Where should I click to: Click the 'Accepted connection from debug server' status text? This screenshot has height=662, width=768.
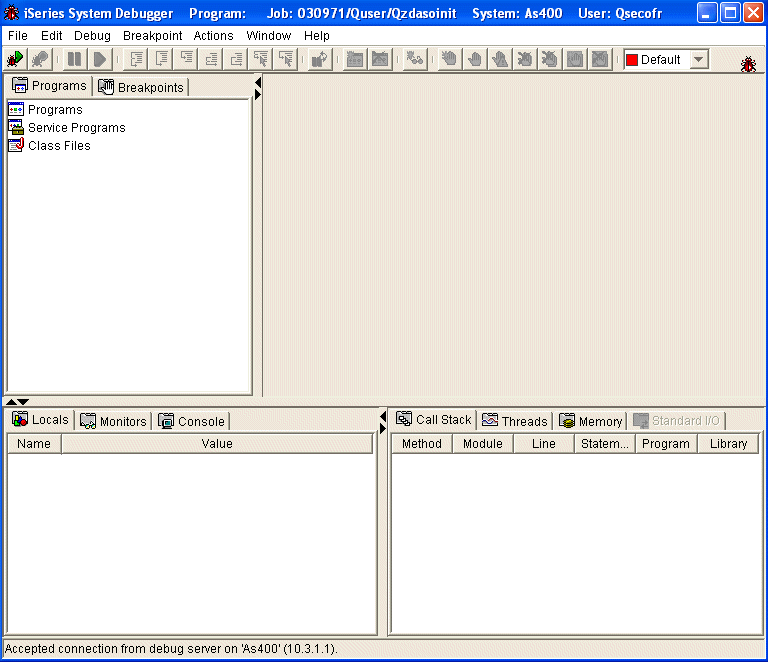tap(171, 649)
